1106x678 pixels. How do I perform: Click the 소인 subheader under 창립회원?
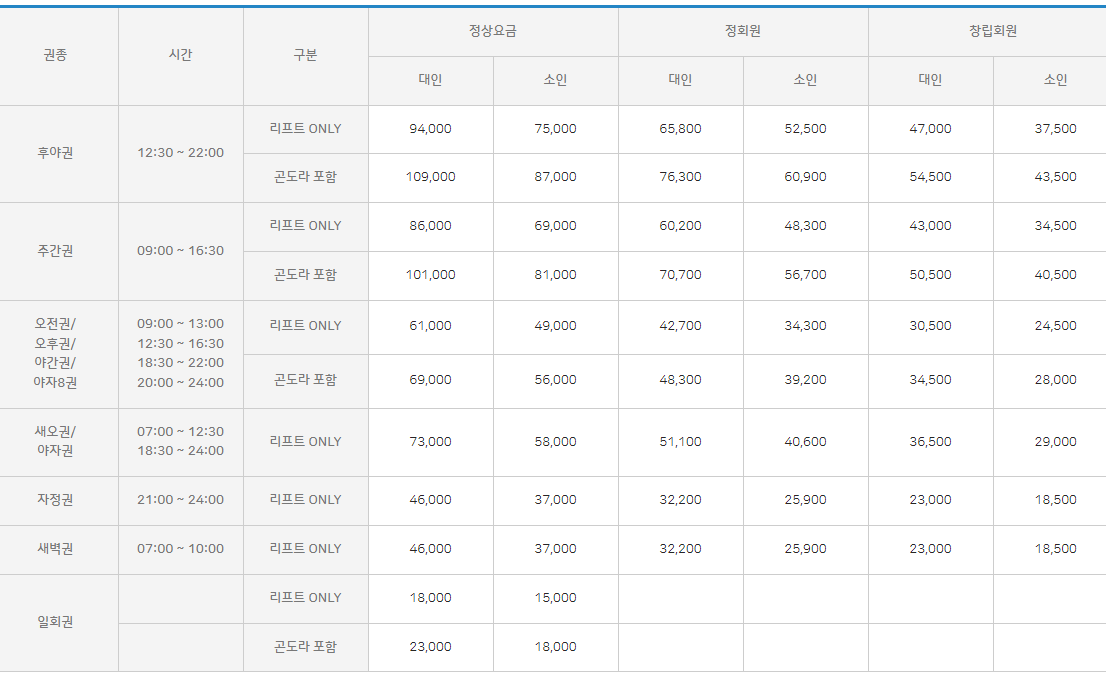1055,80
